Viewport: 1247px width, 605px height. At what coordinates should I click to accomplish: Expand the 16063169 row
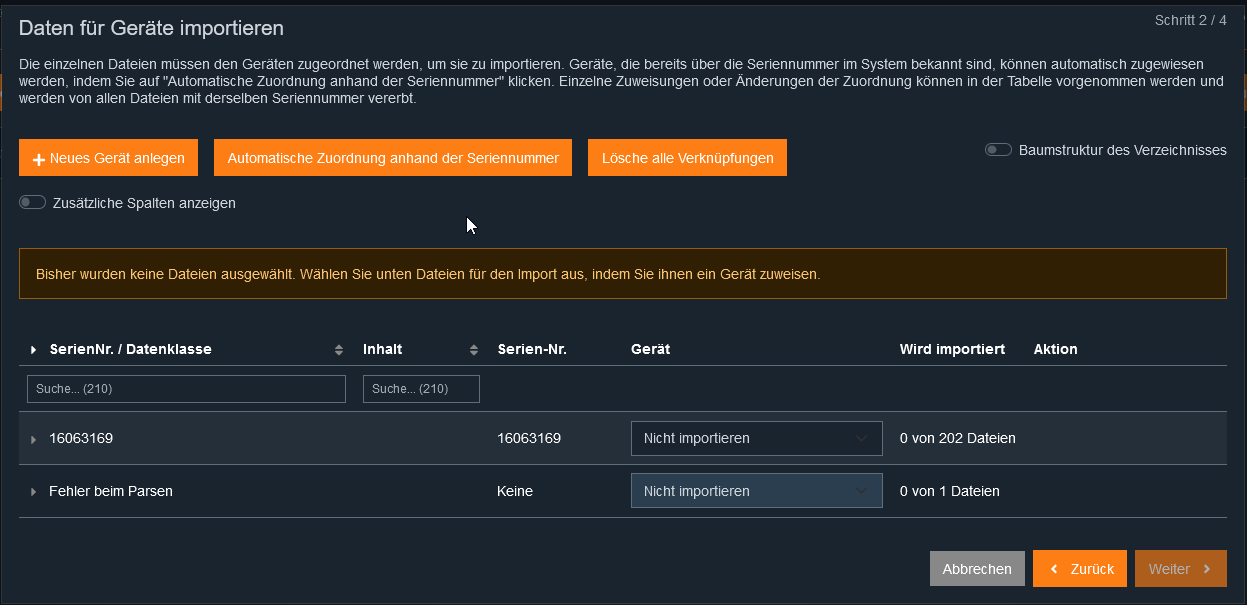click(34, 439)
